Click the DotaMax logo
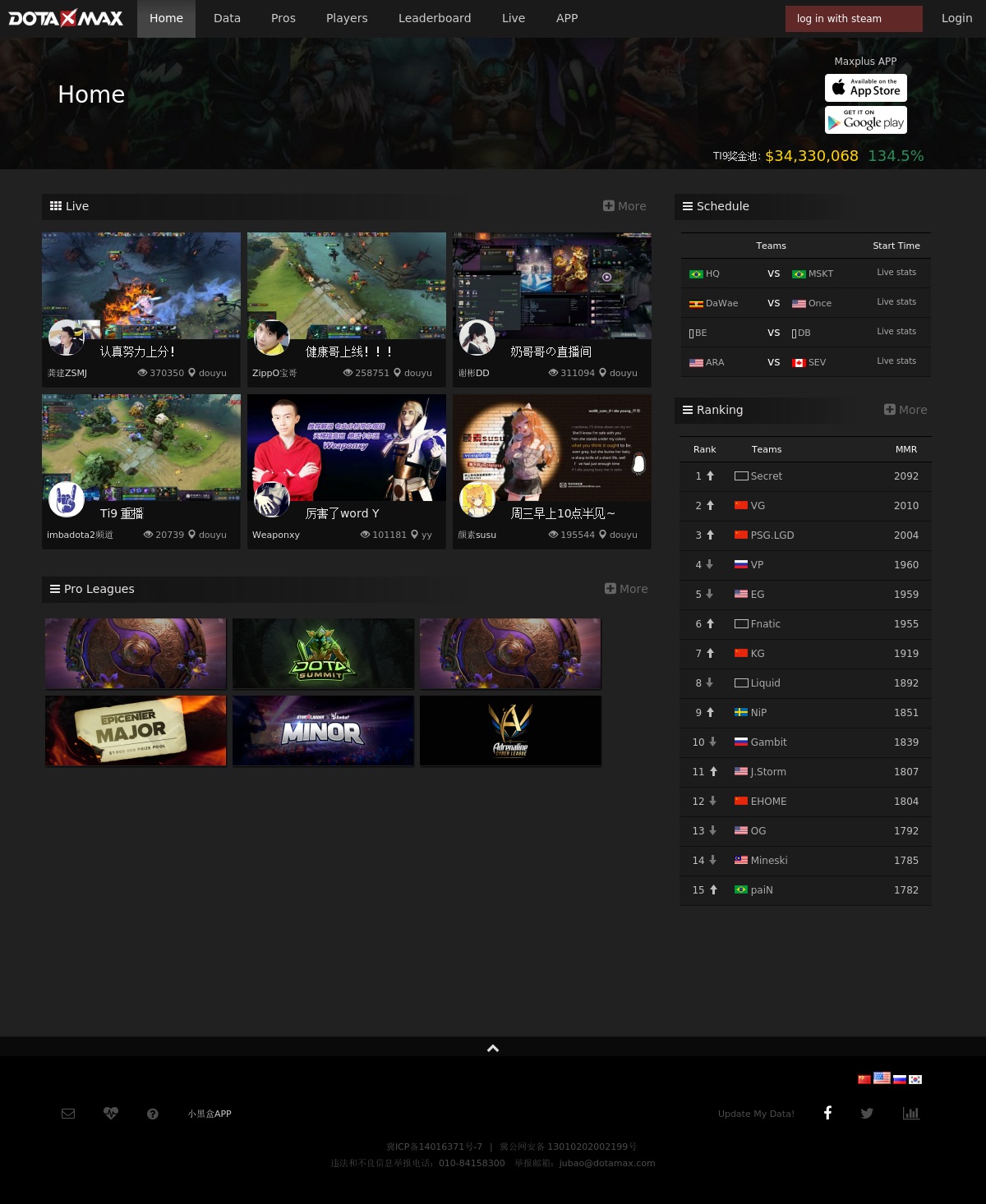986x1204 pixels. pyautogui.click(x=66, y=18)
